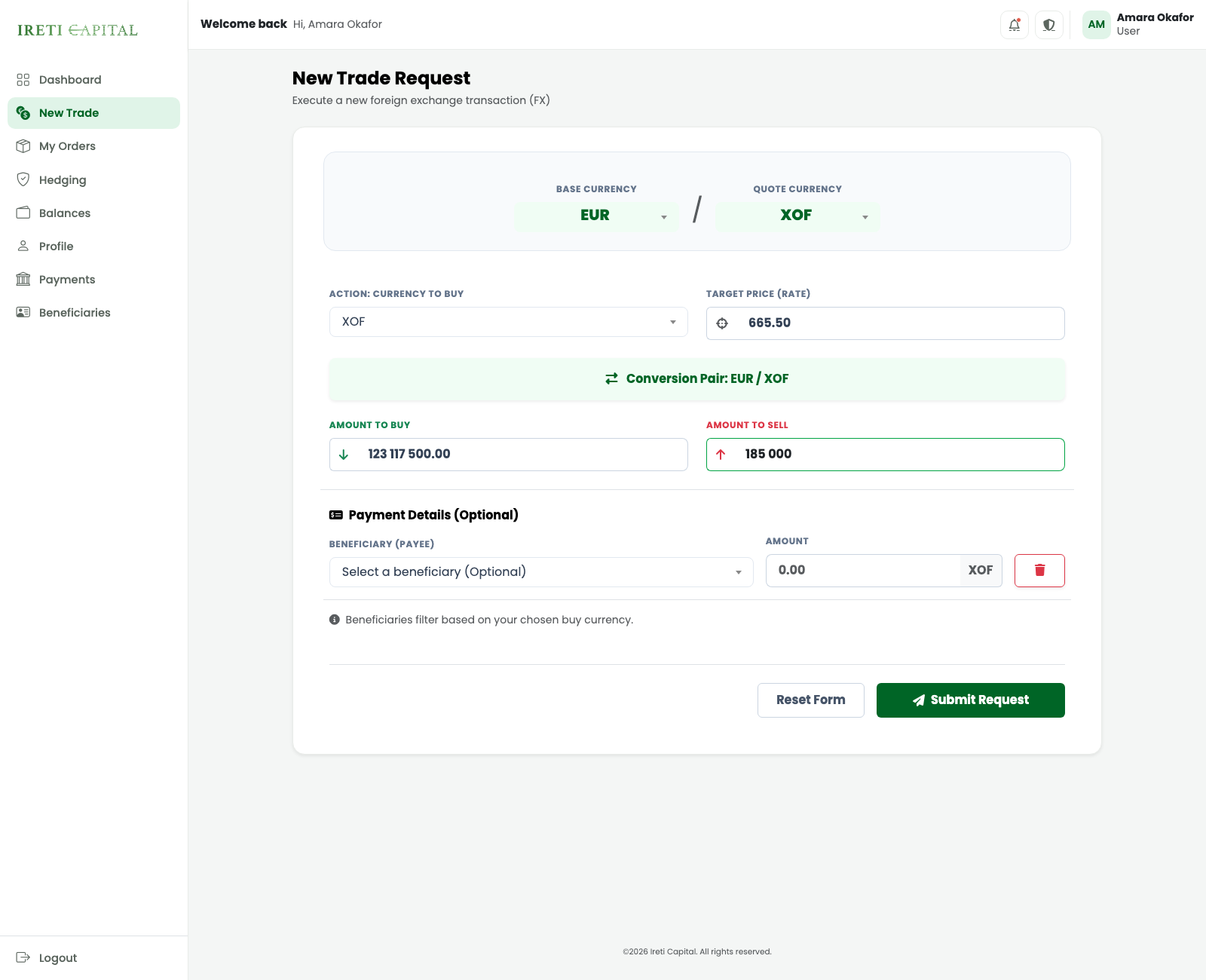Image resolution: width=1206 pixels, height=980 pixels.
Task: Click the Logout arrow icon
Action: tap(23, 957)
